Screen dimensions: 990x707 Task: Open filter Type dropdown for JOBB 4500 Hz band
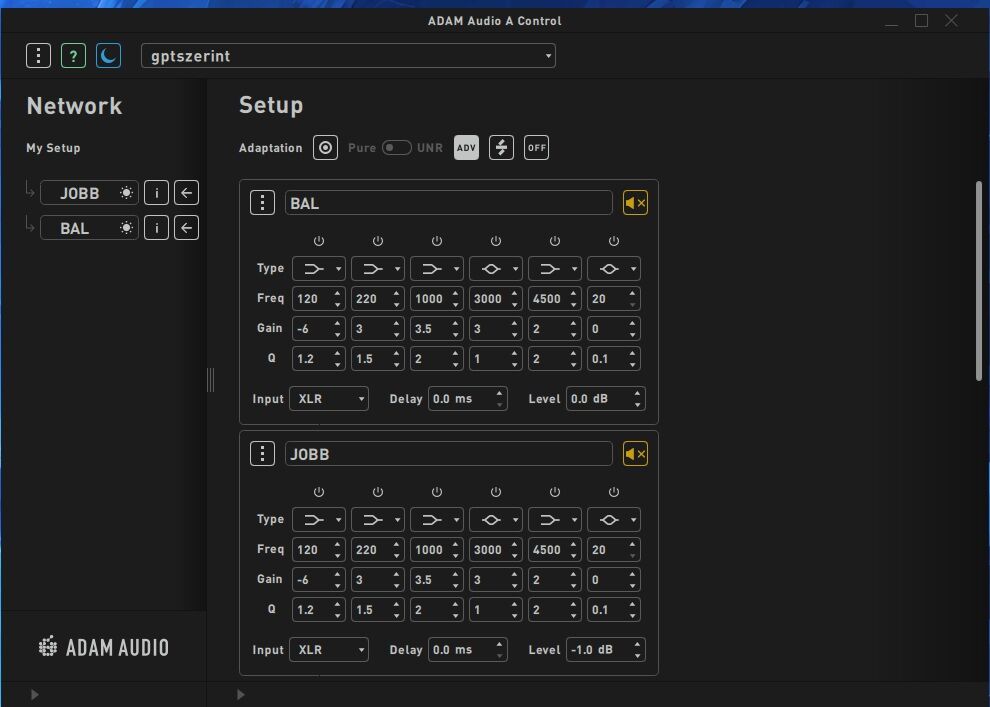pos(554,520)
